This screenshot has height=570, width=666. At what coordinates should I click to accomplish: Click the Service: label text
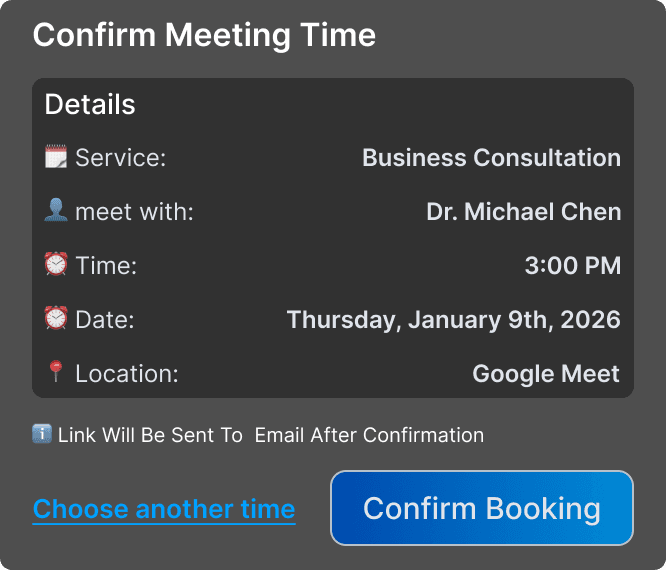[x=120, y=158]
